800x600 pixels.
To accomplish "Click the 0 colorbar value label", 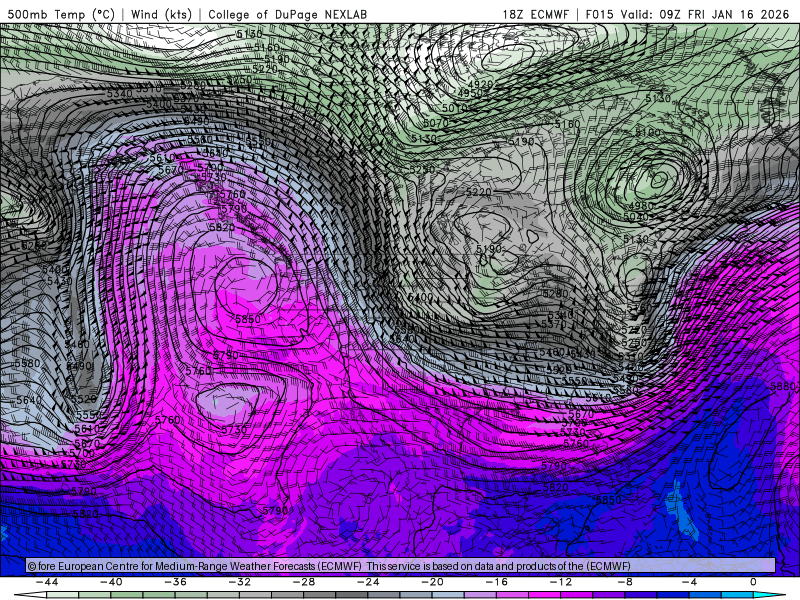I will pos(753,582).
